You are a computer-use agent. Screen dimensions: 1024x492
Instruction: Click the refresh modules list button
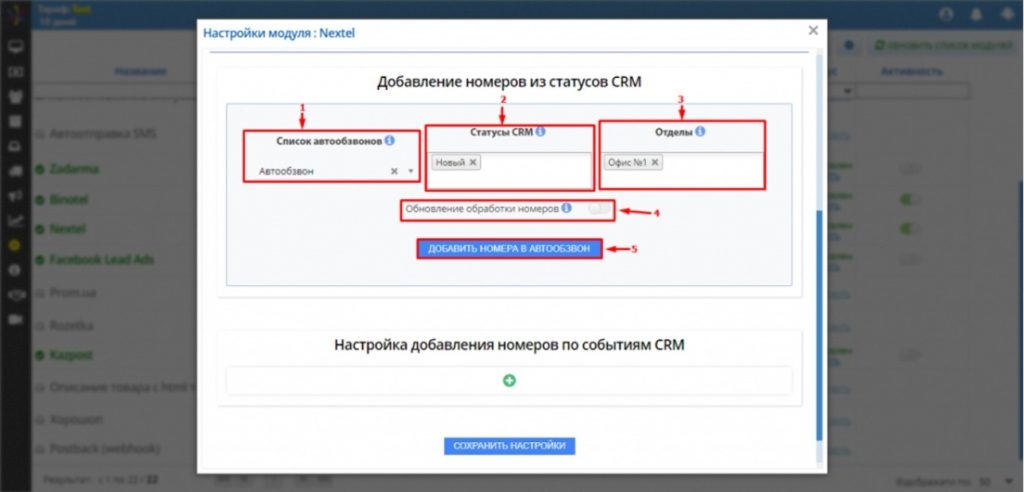point(942,45)
